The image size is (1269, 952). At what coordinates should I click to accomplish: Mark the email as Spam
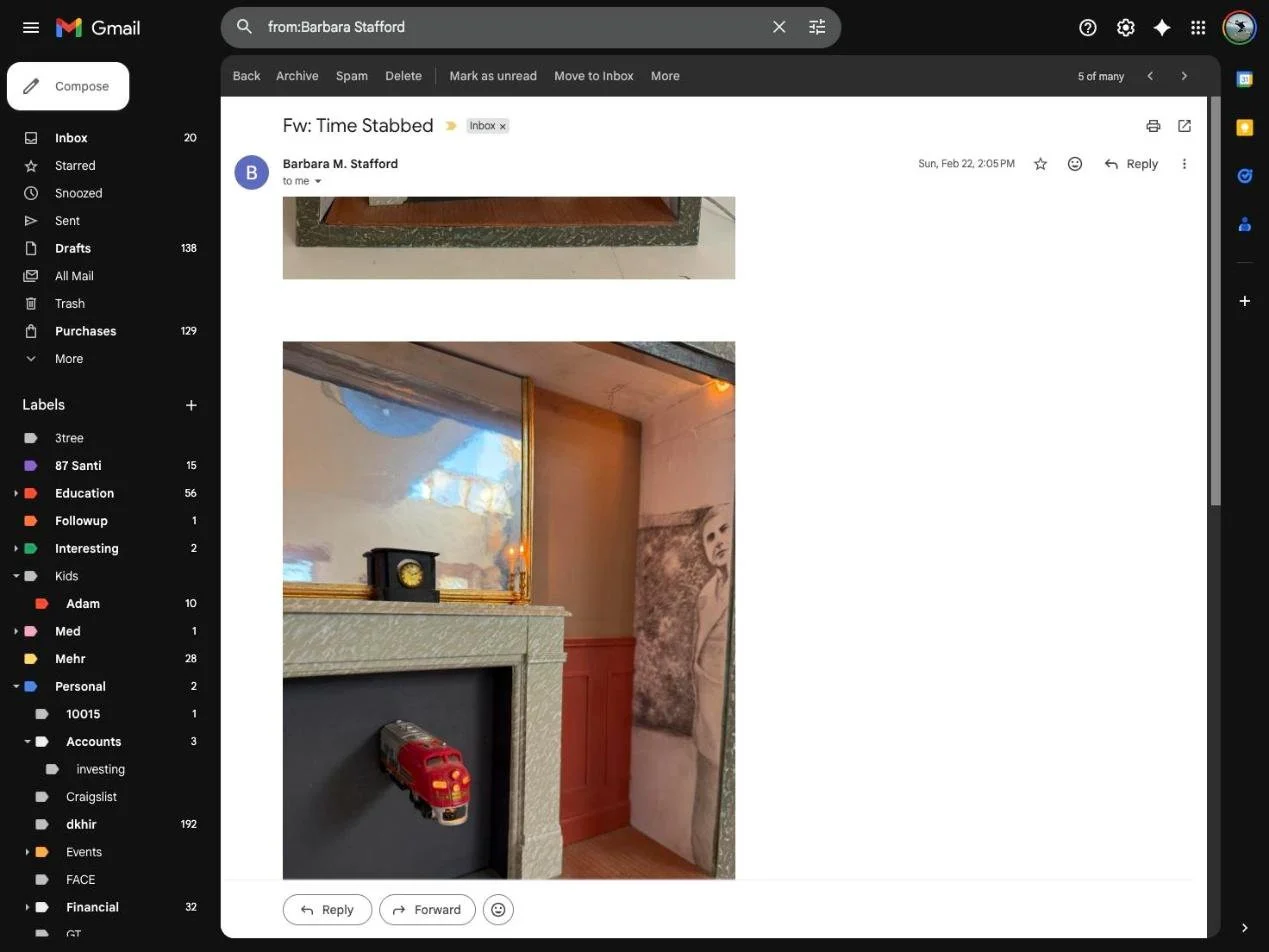point(352,76)
